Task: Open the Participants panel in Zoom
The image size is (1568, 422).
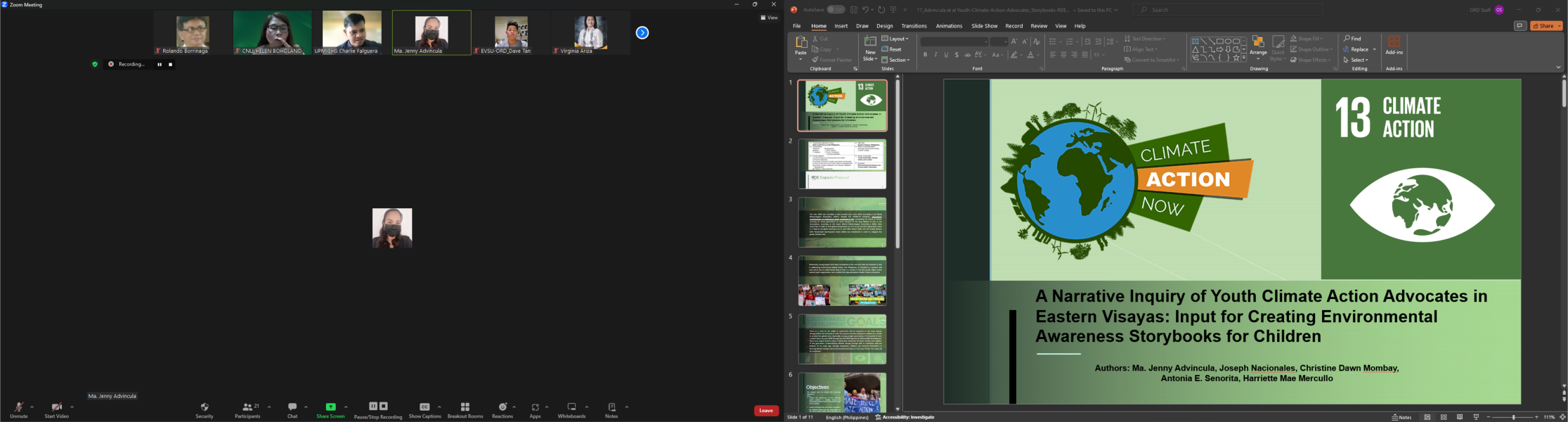Action: pos(247,411)
